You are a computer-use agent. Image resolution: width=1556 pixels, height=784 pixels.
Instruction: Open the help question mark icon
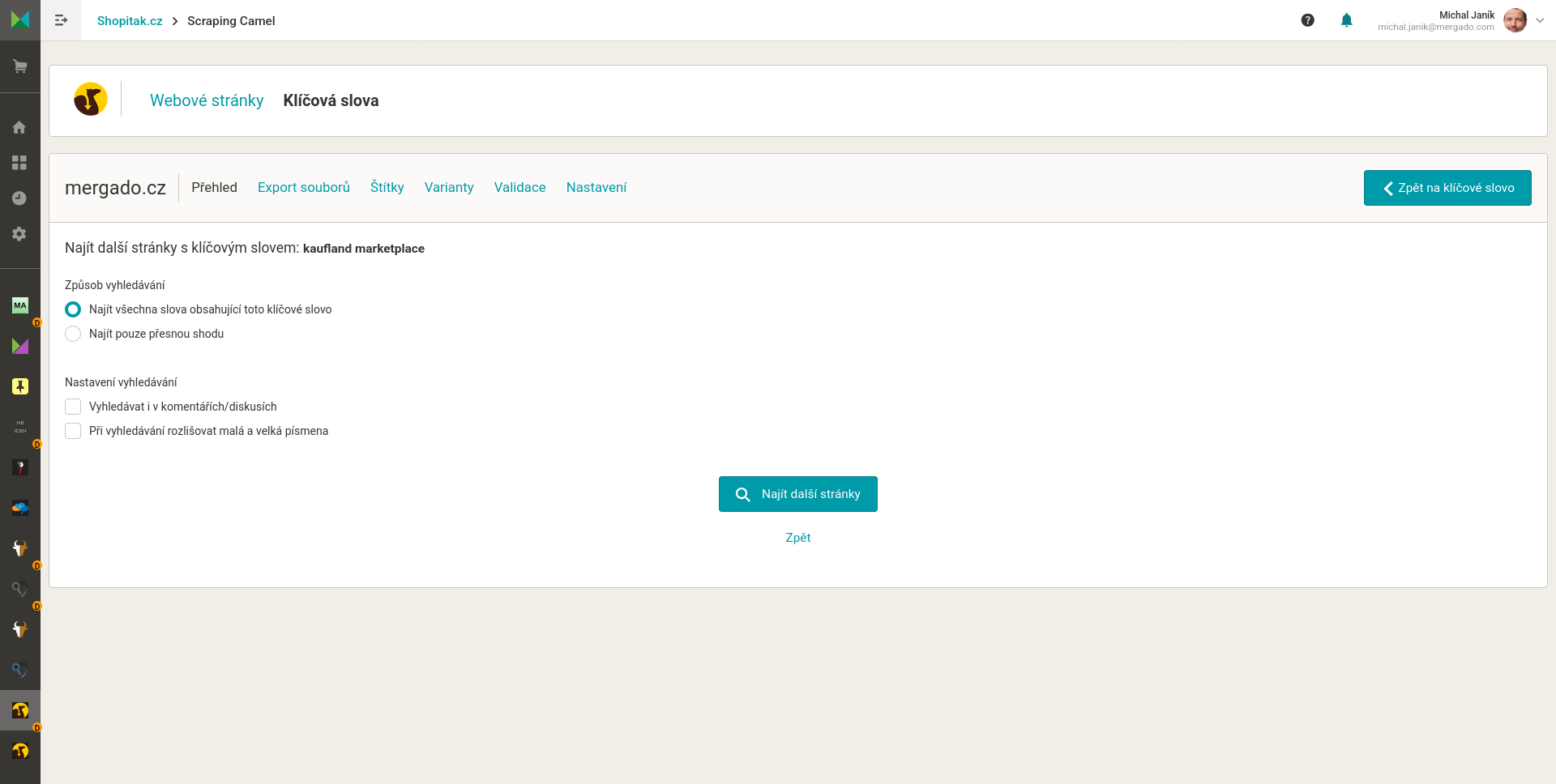(1307, 20)
